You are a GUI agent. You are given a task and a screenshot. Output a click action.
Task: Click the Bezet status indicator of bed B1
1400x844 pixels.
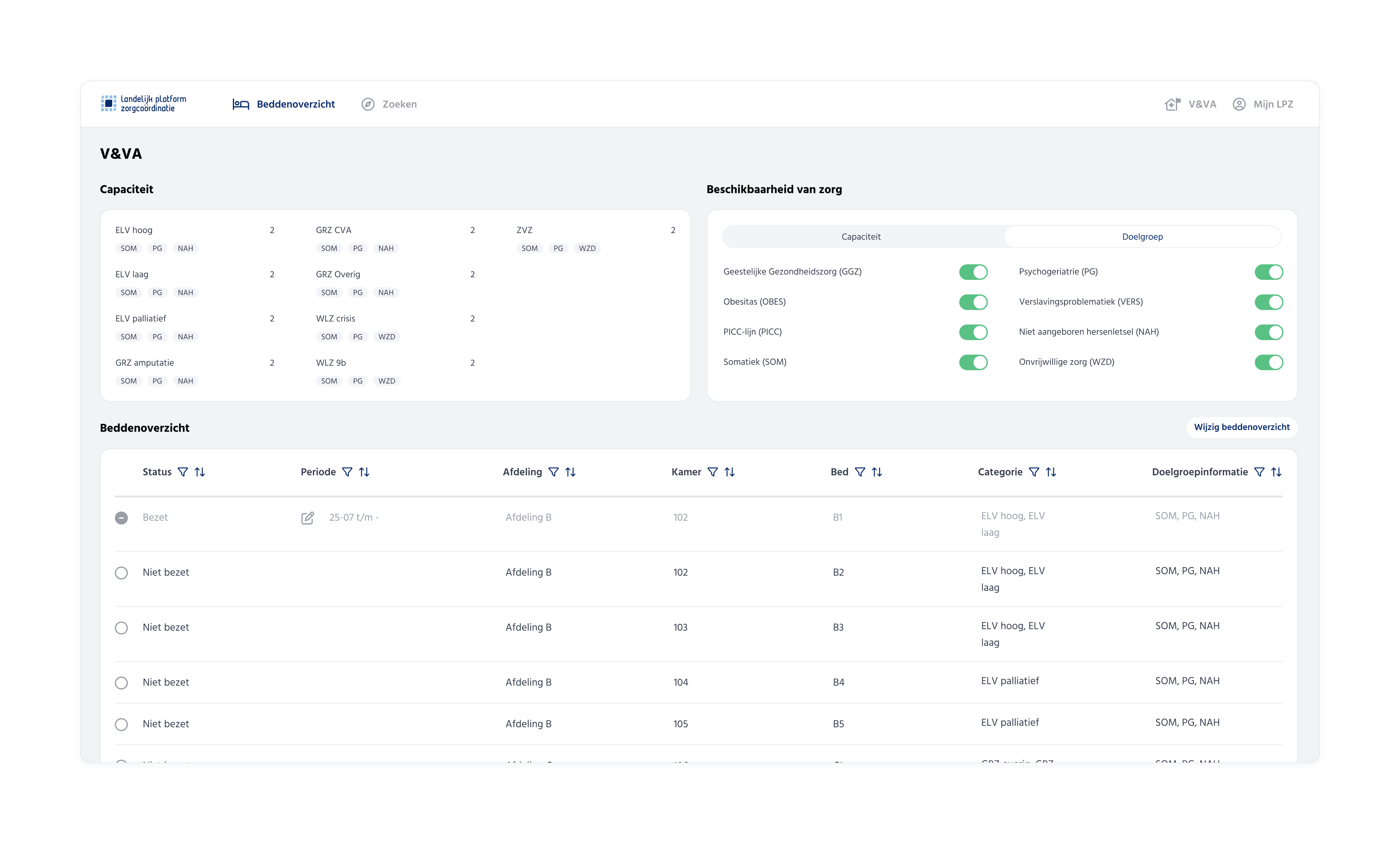pos(121,518)
